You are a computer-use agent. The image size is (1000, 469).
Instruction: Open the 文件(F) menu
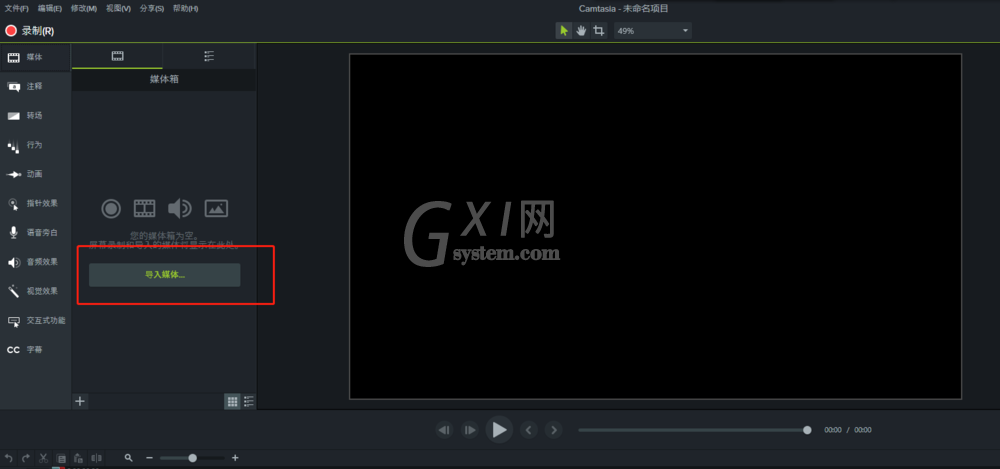coord(17,9)
